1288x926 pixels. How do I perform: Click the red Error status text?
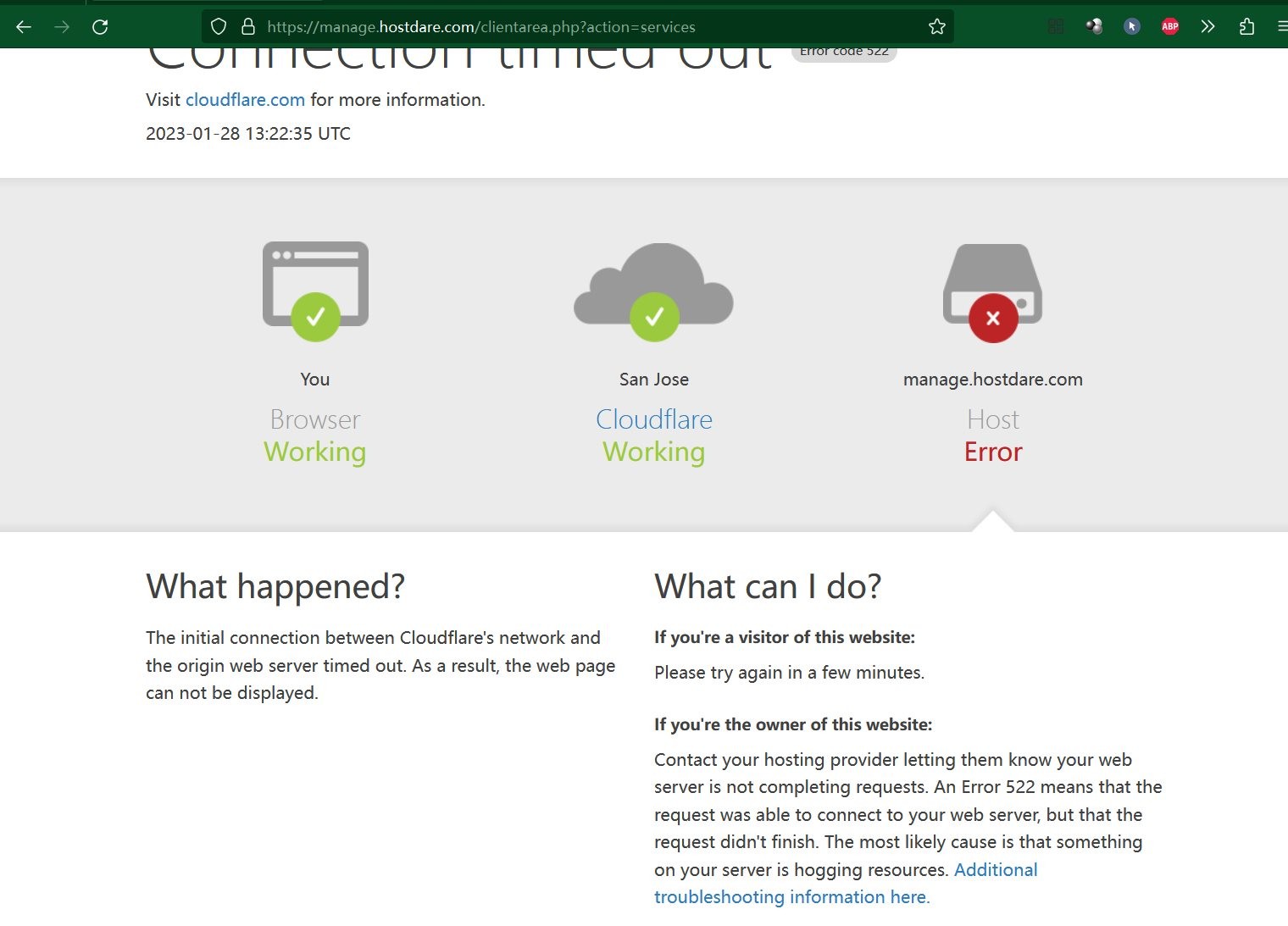pyautogui.click(x=993, y=452)
